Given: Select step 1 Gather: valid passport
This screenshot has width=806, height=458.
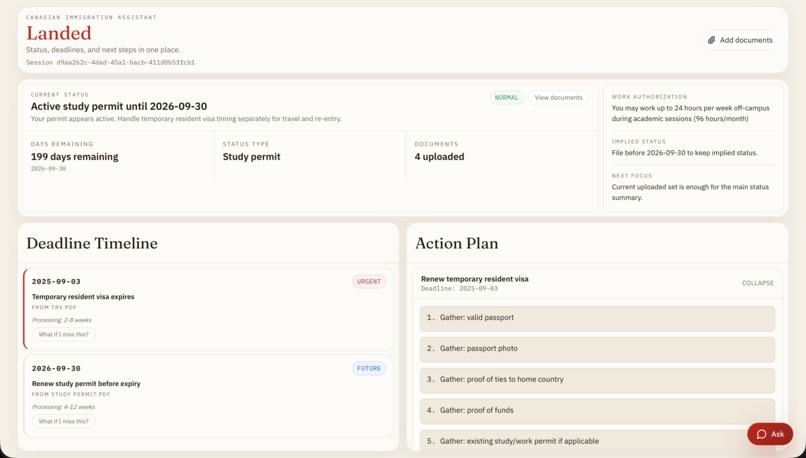Looking at the screenshot, I should 597,319.
